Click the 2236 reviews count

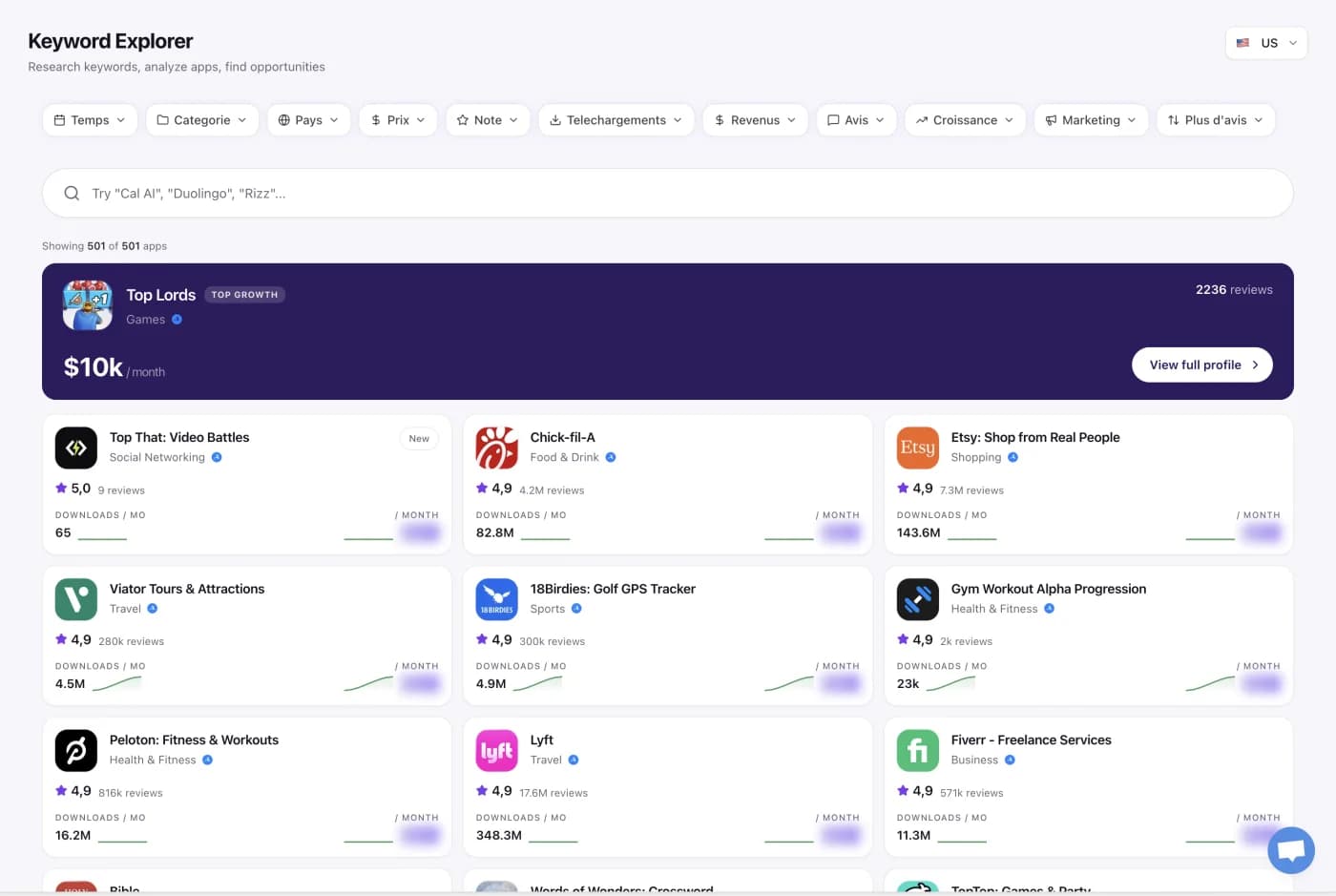1234,290
